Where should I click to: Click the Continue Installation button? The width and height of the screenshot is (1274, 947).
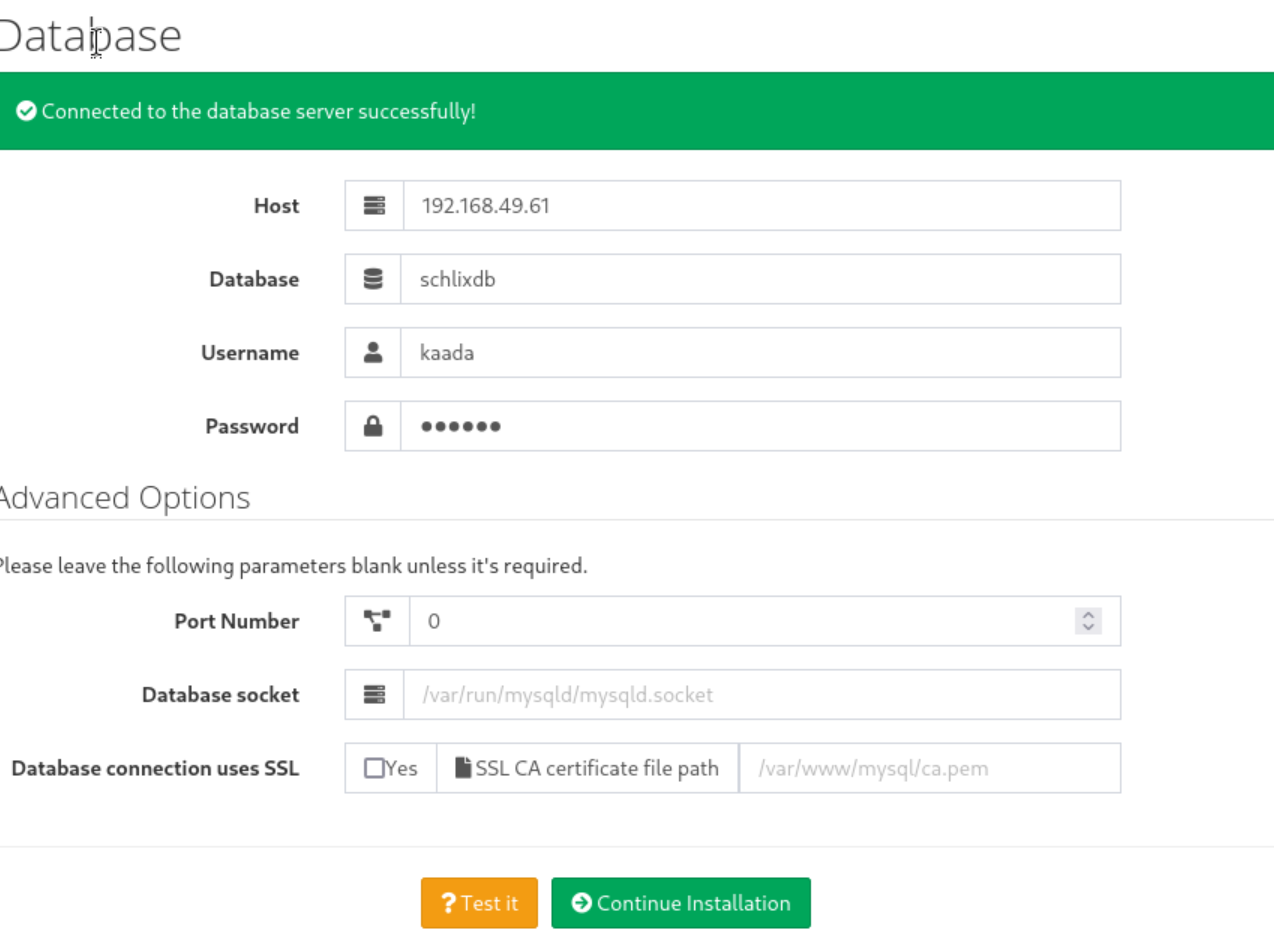[x=680, y=903]
